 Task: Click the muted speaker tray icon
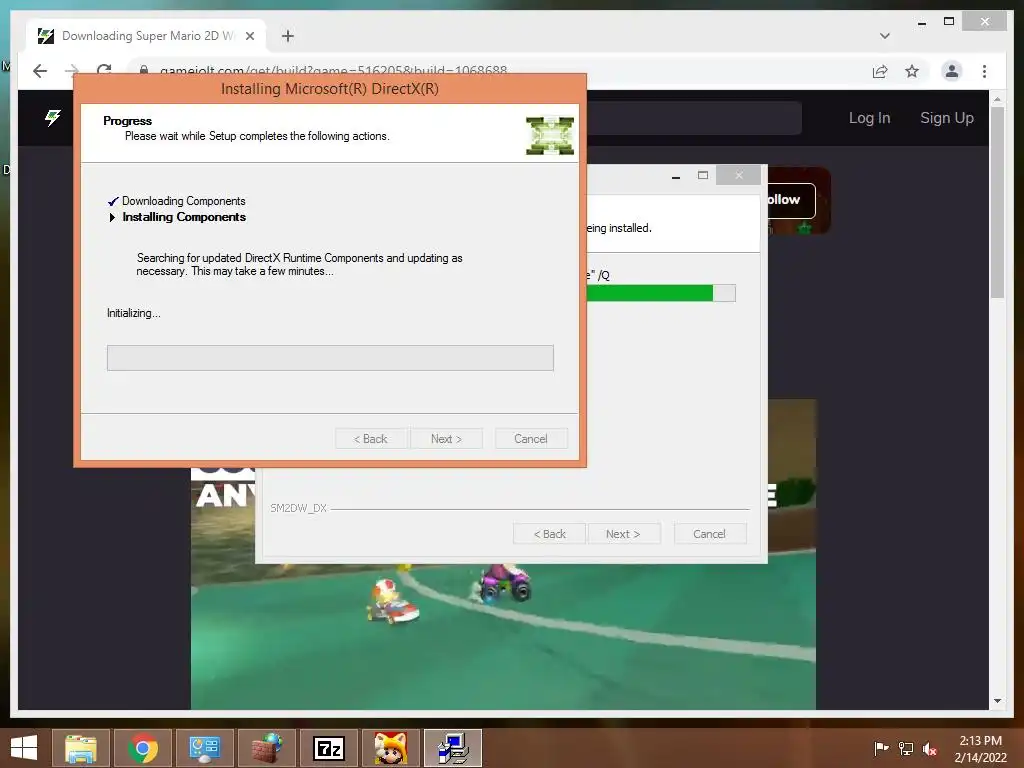930,748
